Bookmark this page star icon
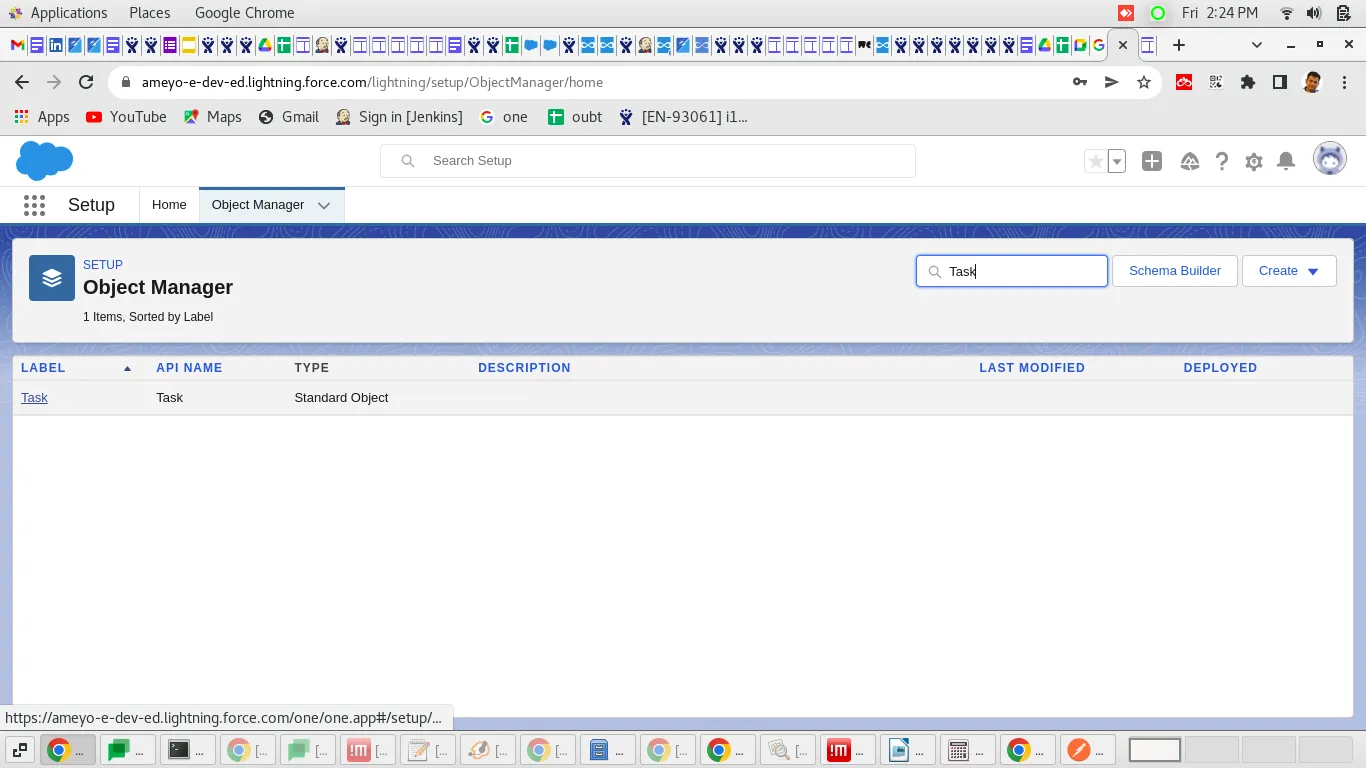This screenshot has height=768, width=1366. pos(1144,82)
